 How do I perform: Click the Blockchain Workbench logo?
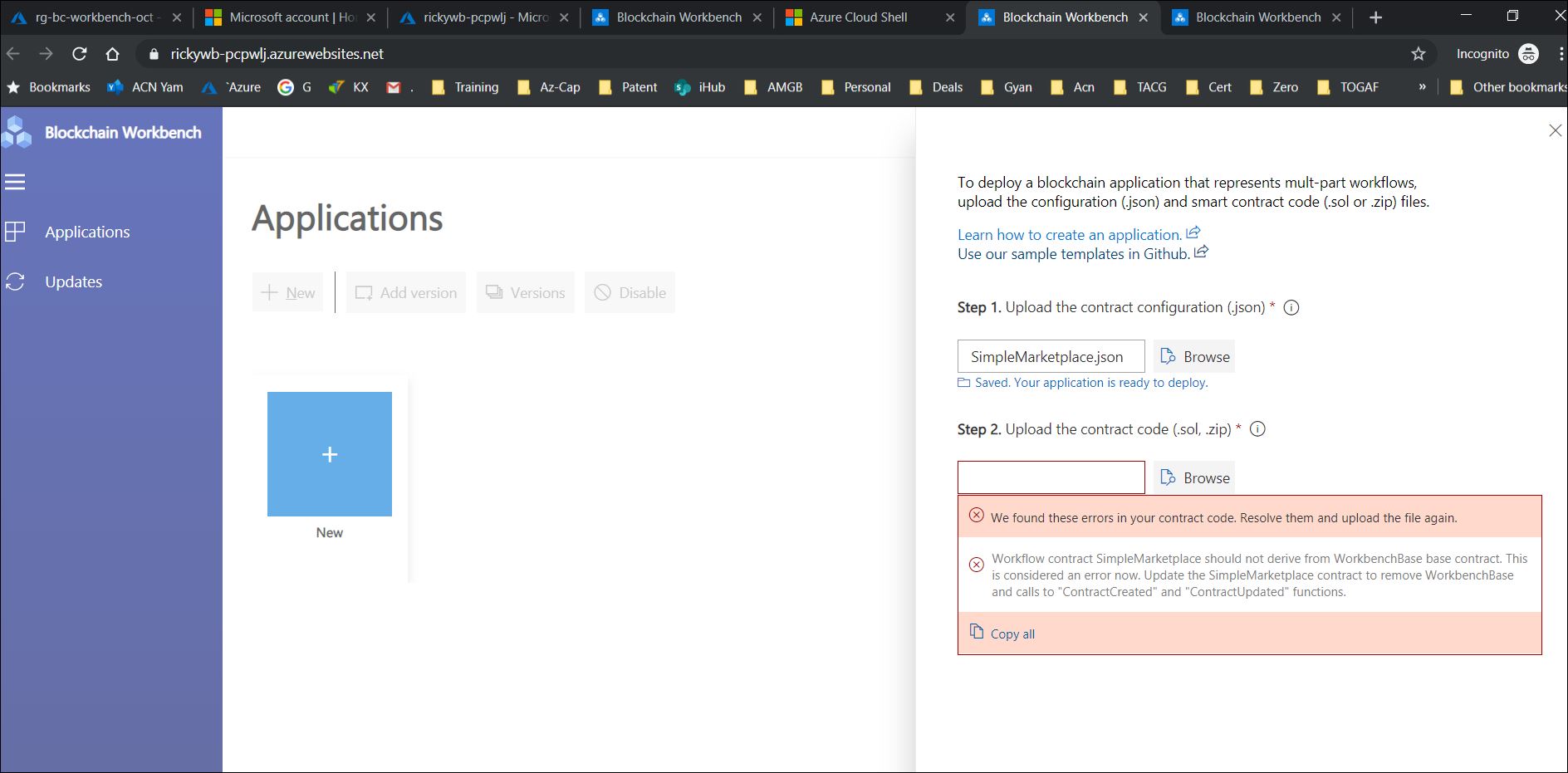(x=17, y=131)
